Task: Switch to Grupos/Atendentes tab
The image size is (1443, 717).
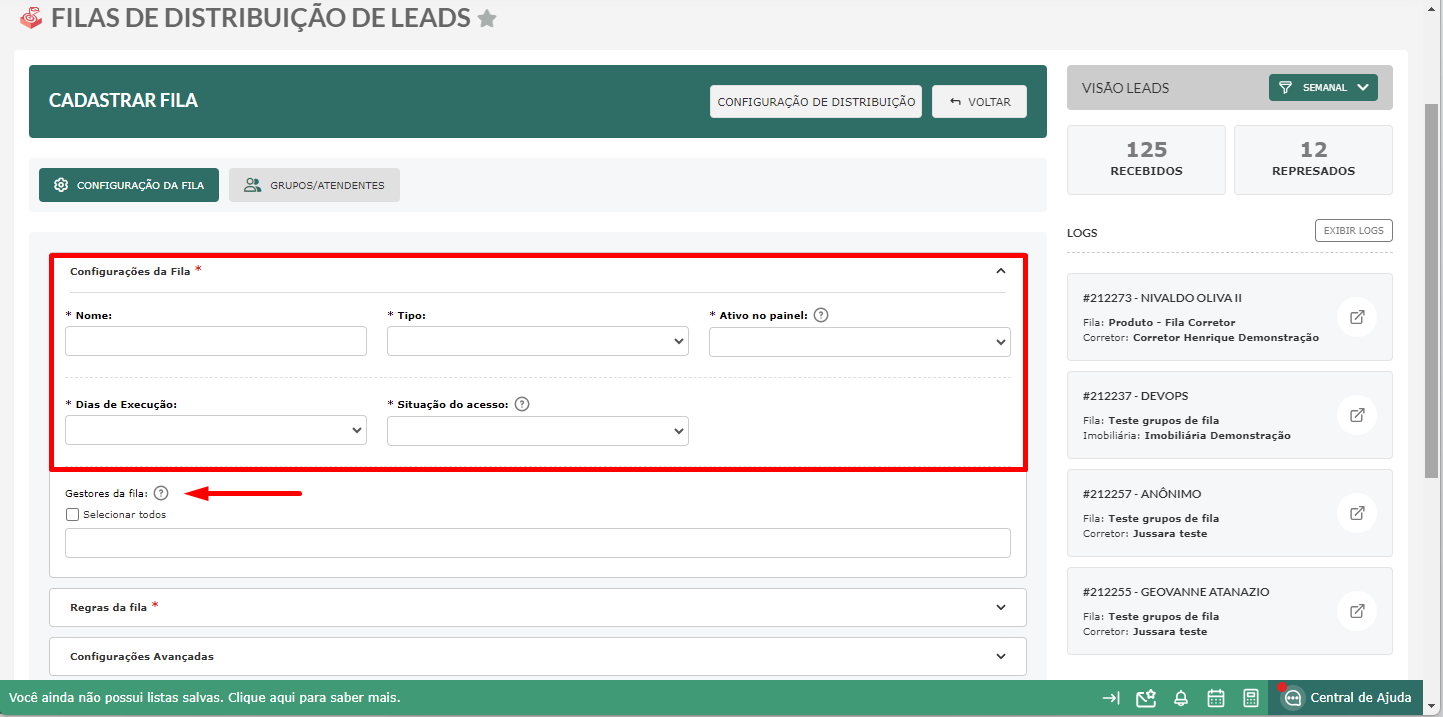Action: pos(314,185)
